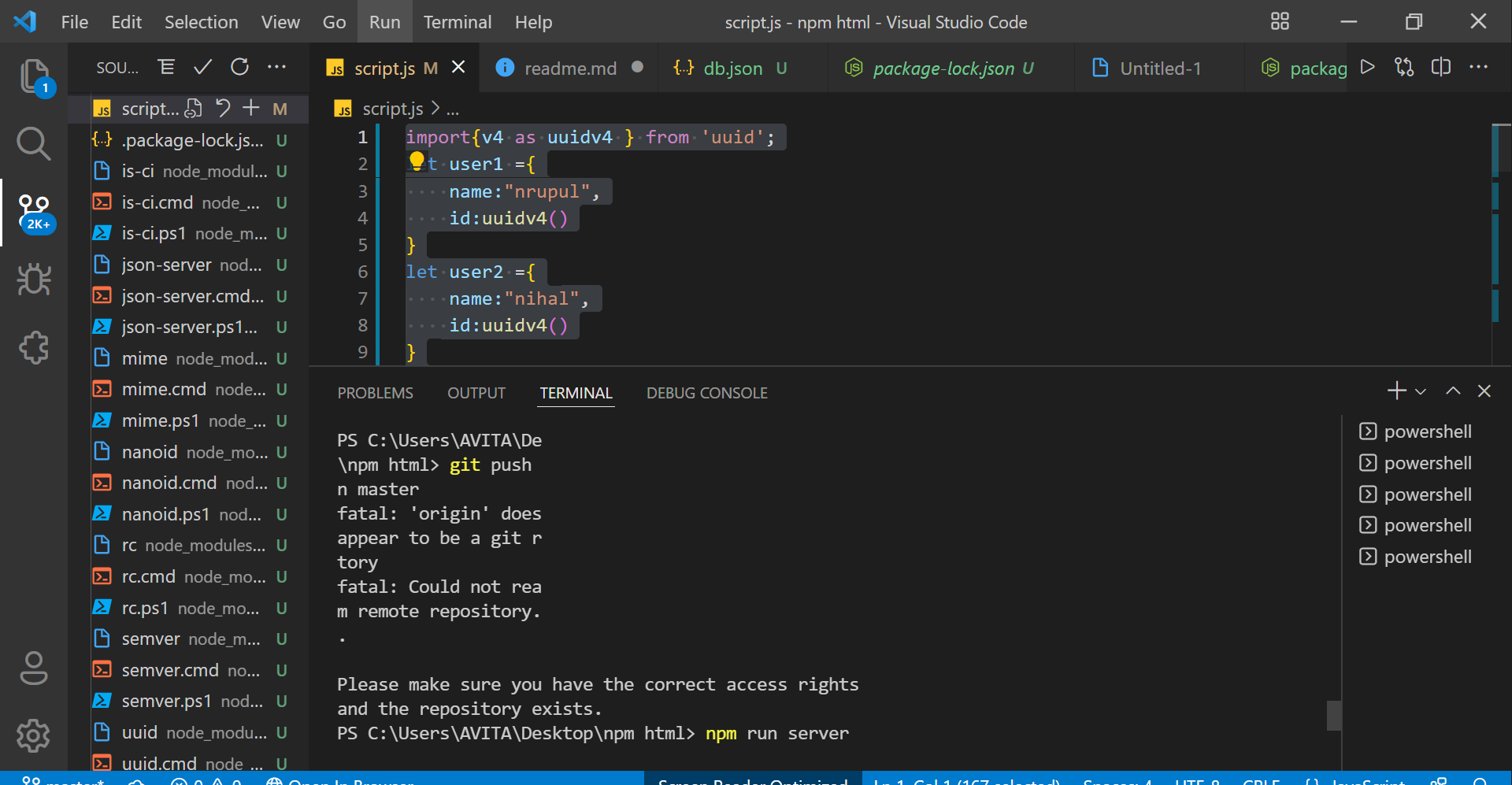Click the source control commit checkmark
Screen dimensions: 1512x785
(x=203, y=67)
